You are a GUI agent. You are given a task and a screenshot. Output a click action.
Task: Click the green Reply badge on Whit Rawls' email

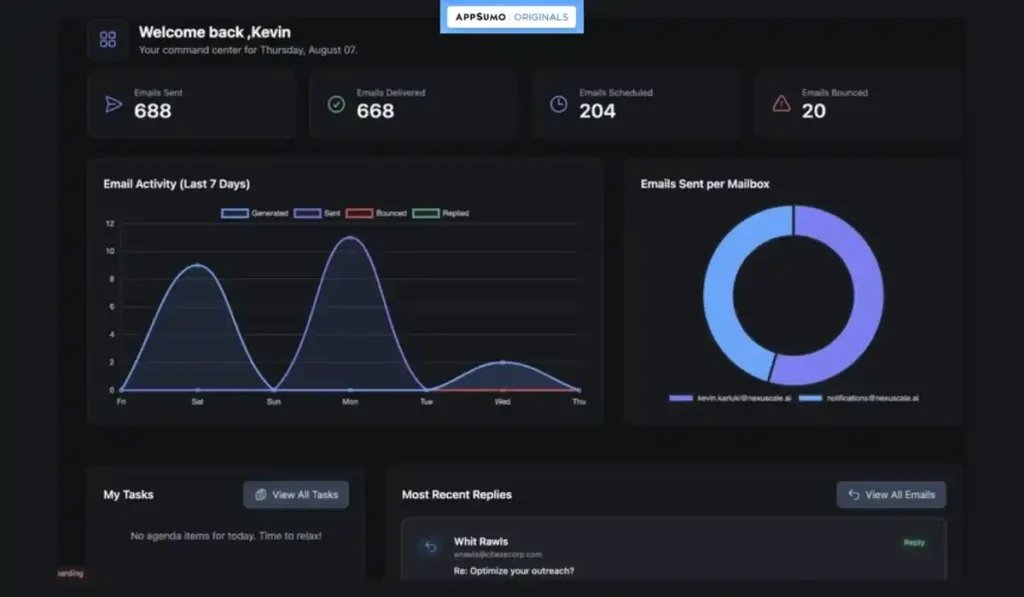(x=914, y=543)
